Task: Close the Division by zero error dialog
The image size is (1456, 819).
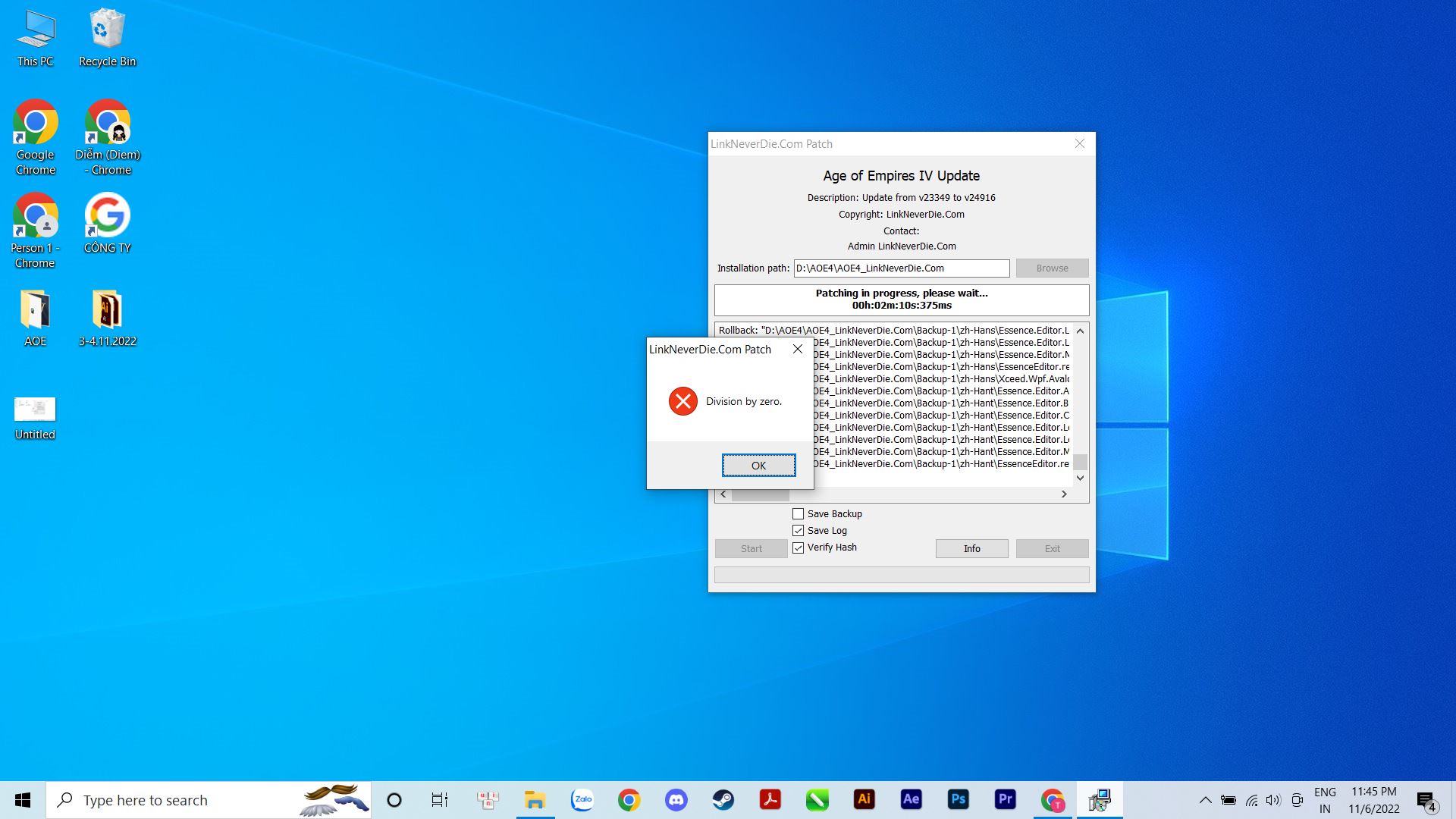Action: (797, 349)
